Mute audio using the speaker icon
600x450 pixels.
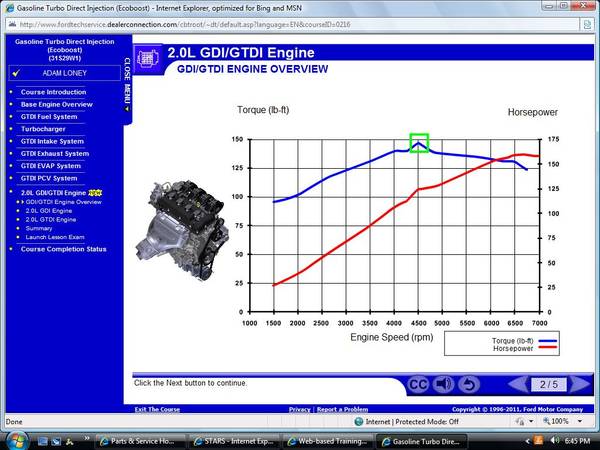(443, 384)
